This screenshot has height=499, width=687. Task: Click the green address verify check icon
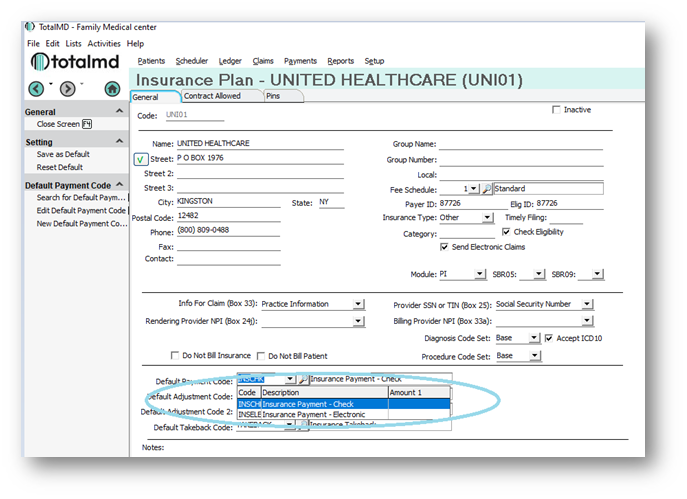[x=140, y=159]
